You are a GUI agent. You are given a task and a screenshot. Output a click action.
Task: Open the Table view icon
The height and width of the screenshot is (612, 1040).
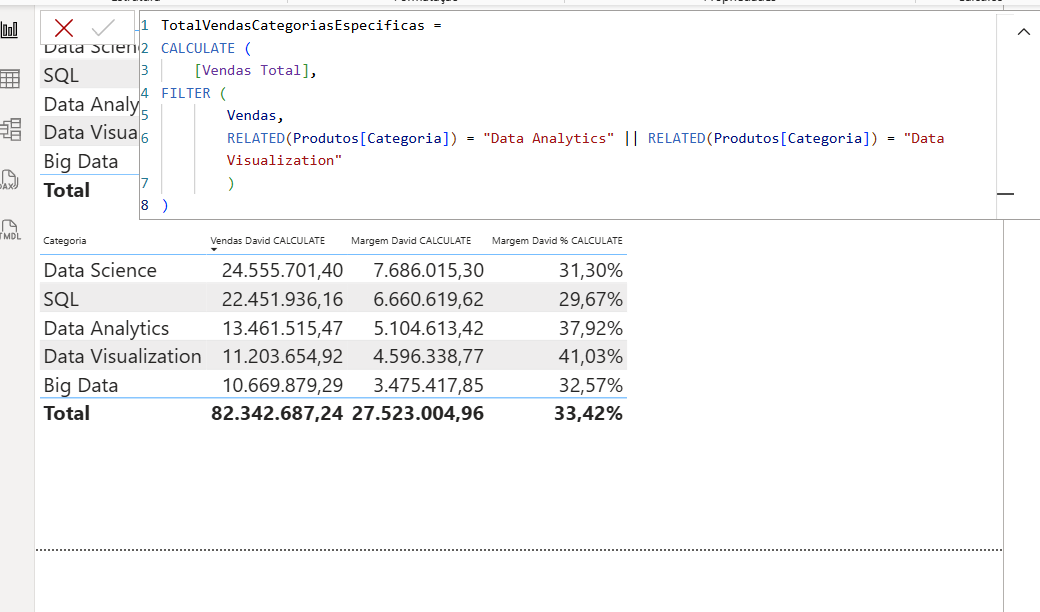(x=10, y=79)
